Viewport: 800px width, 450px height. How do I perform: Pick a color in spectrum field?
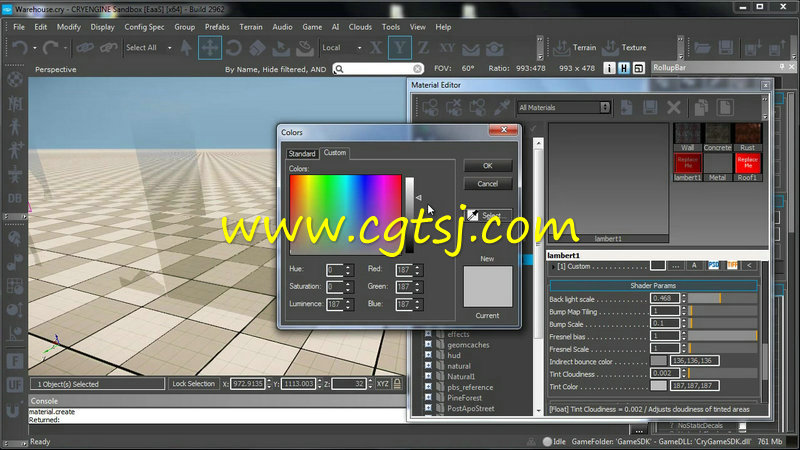click(x=345, y=214)
